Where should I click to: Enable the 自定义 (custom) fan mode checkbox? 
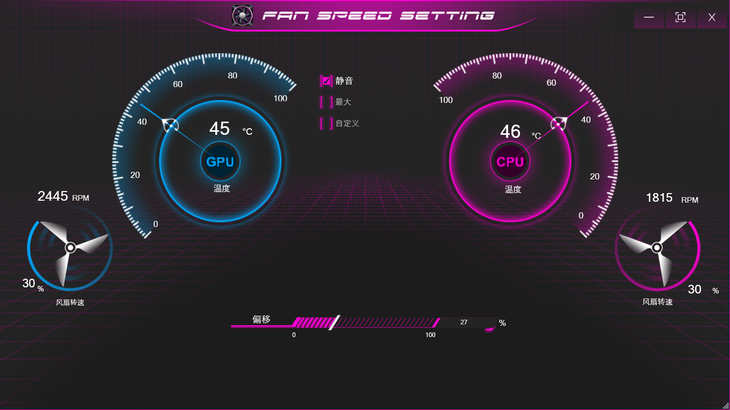(x=326, y=124)
